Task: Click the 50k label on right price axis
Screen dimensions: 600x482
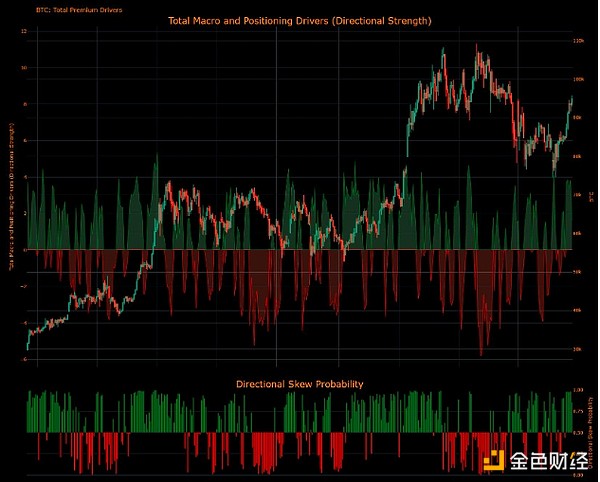Action: coord(578,272)
